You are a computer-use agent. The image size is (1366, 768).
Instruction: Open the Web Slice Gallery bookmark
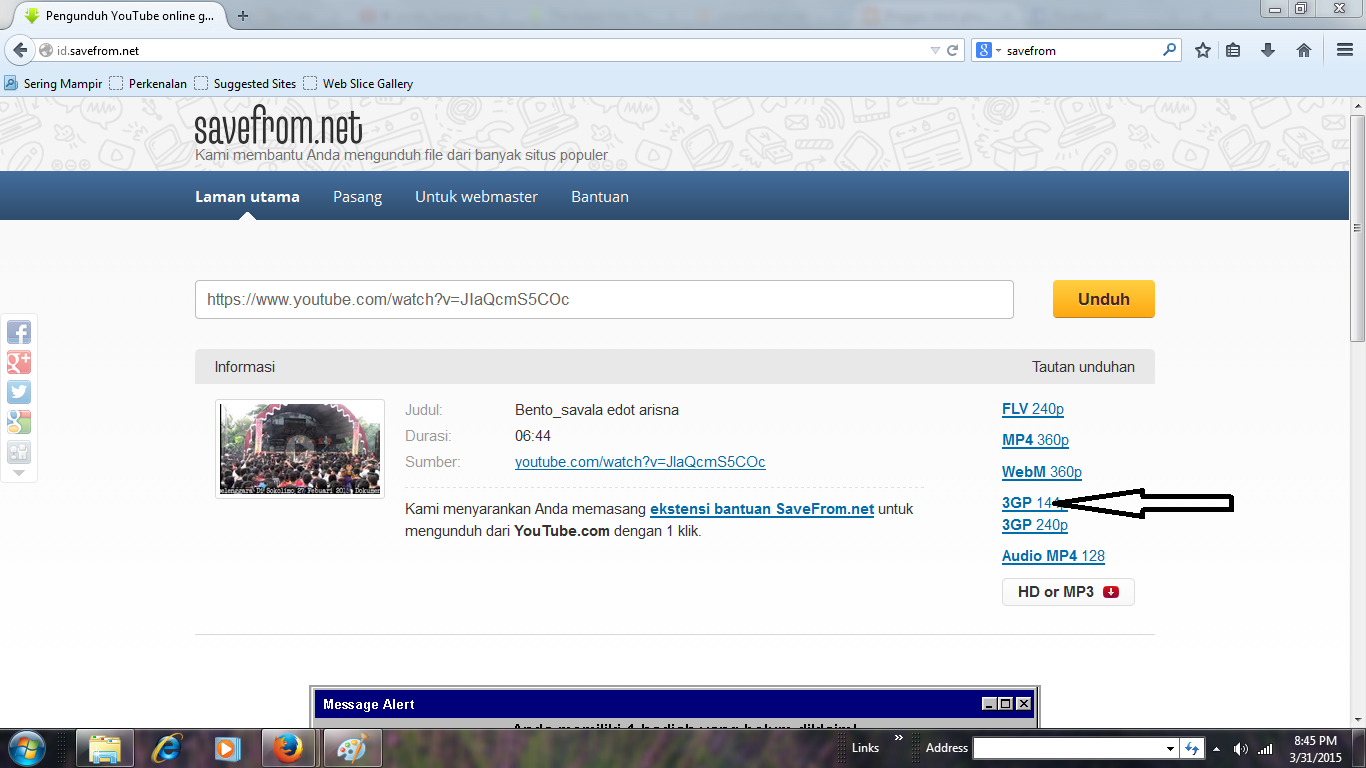pos(358,84)
